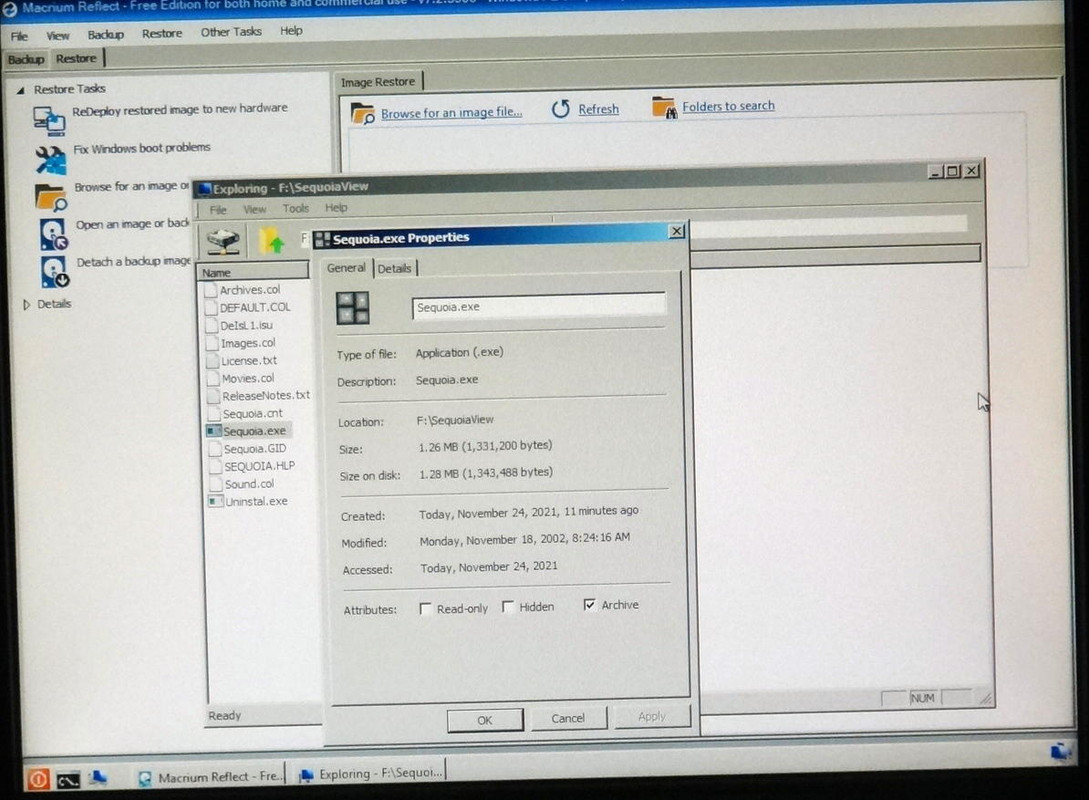Click the Folders to search link
Screen dimensions: 1089x800
pos(728,106)
